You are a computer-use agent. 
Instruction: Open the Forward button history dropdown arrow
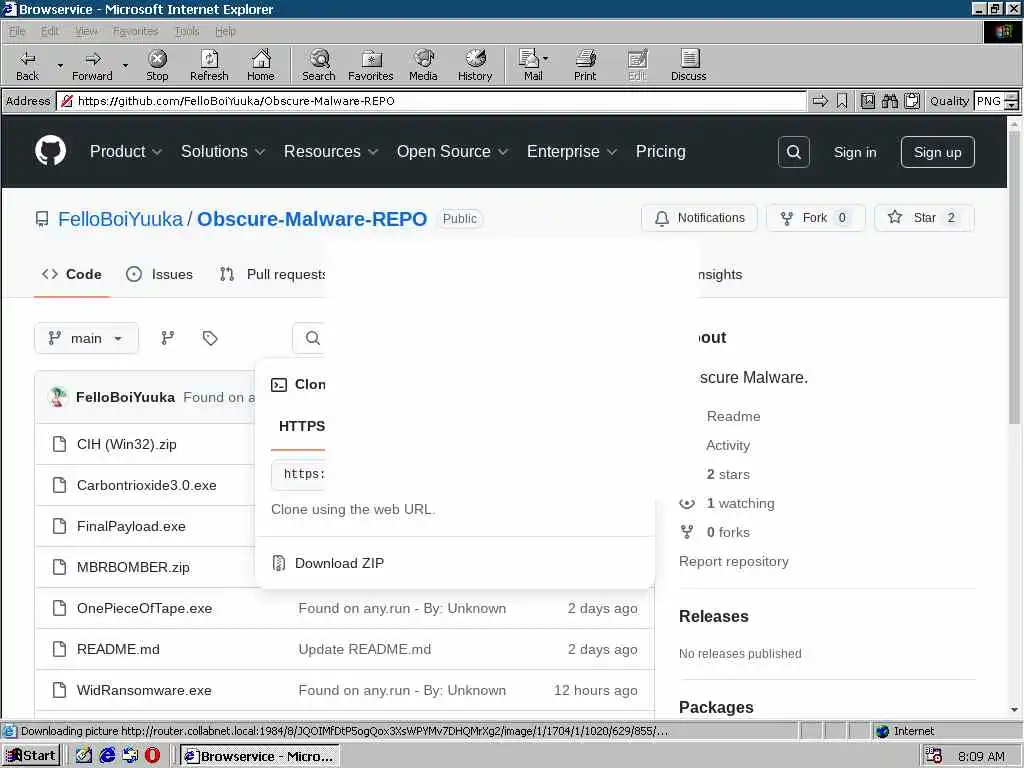click(125, 65)
